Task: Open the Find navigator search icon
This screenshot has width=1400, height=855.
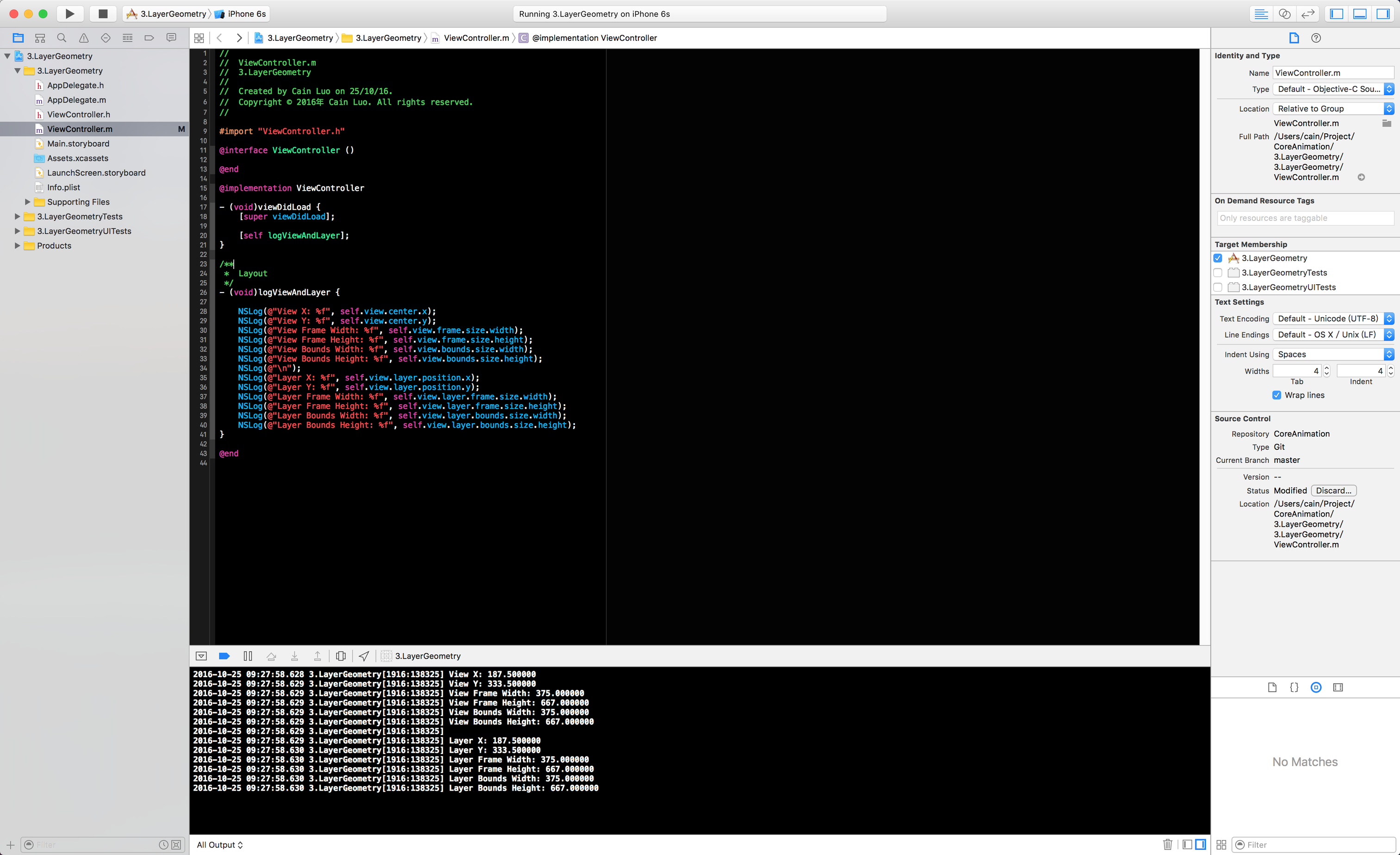Action: pyautogui.click(x=62, y=38)
